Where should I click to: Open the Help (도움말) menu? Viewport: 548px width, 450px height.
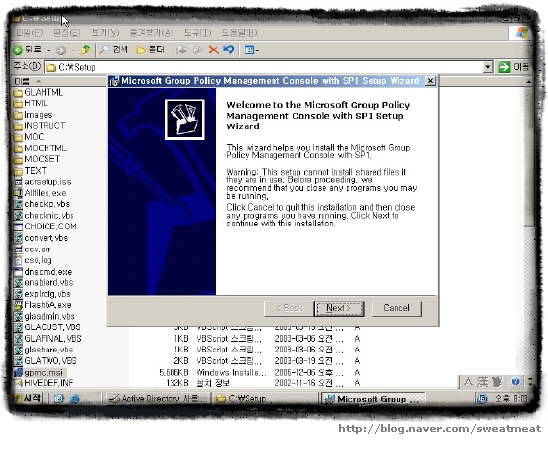point(239,33)
